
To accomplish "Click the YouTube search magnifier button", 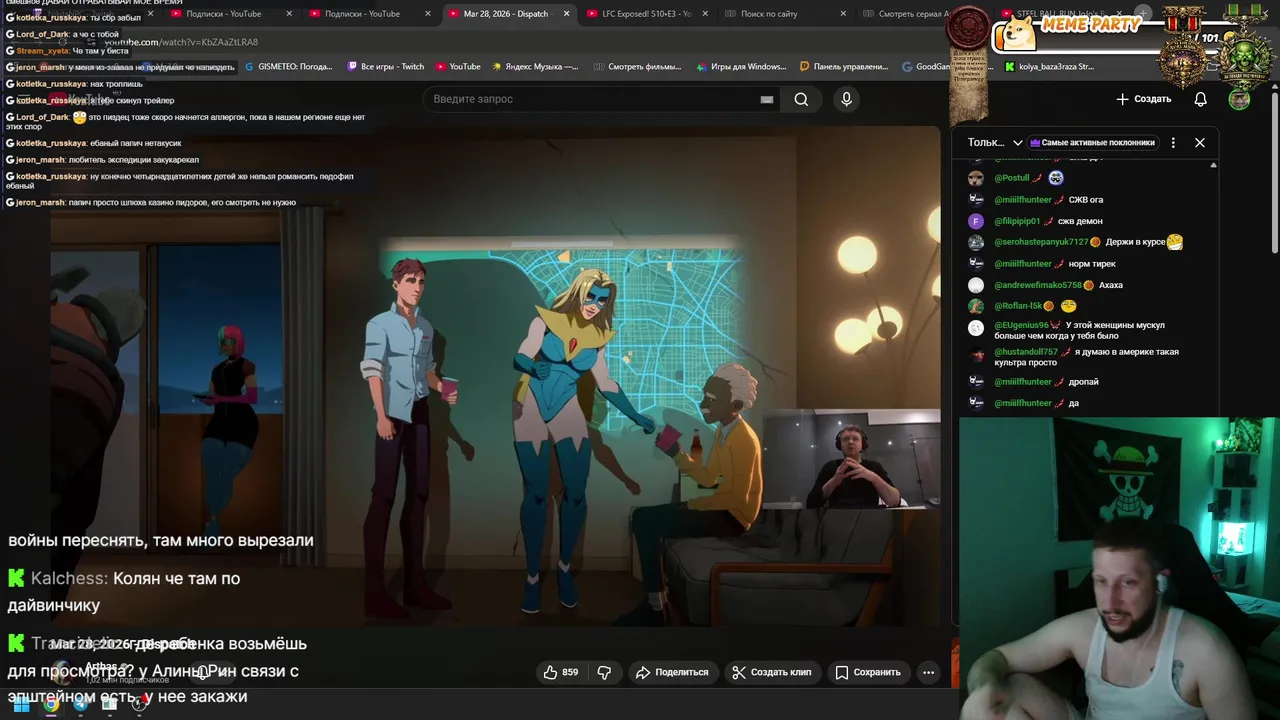I will [801, 99].
